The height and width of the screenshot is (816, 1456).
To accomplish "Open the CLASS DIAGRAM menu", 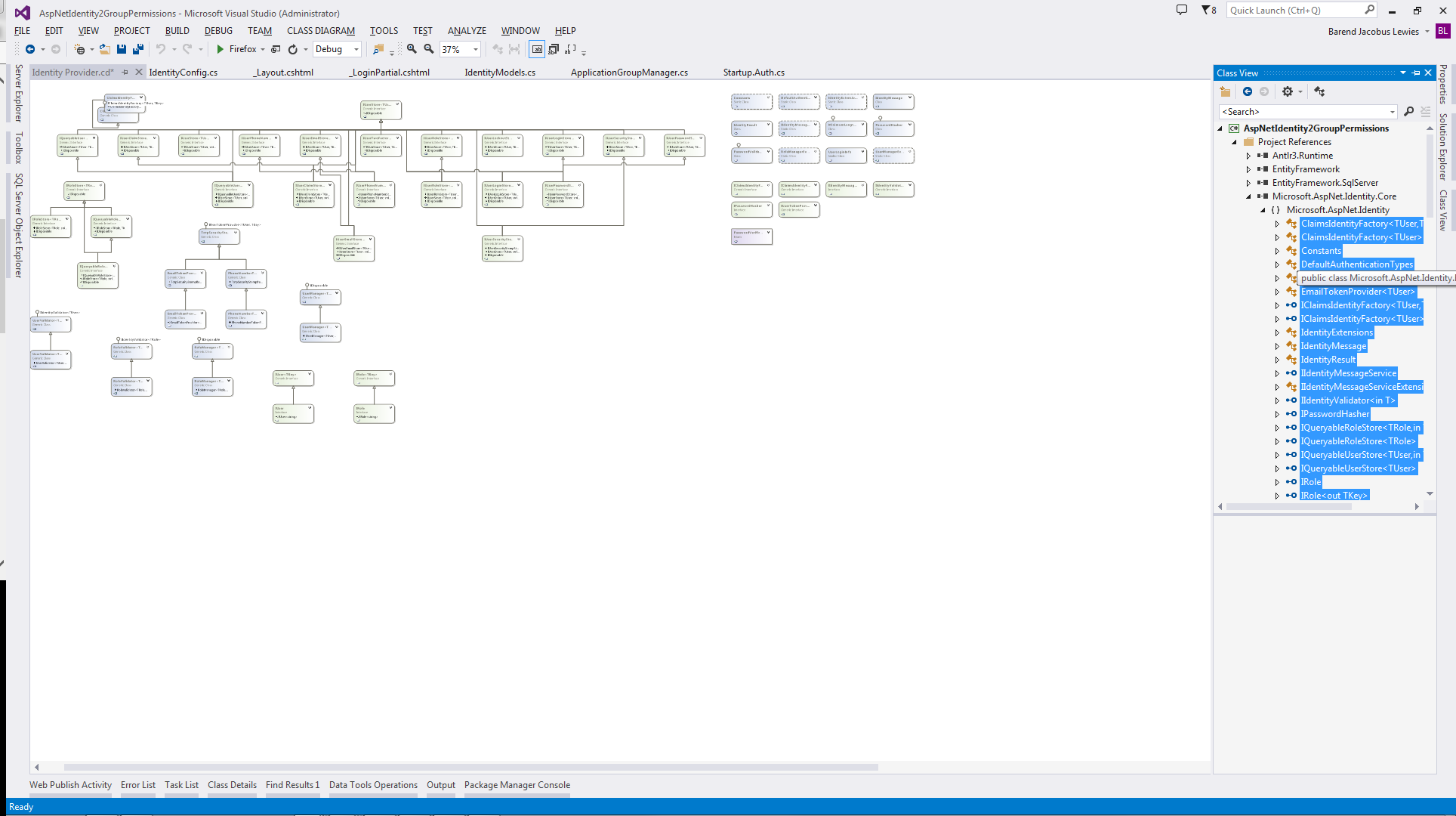I will pos(320,31).
